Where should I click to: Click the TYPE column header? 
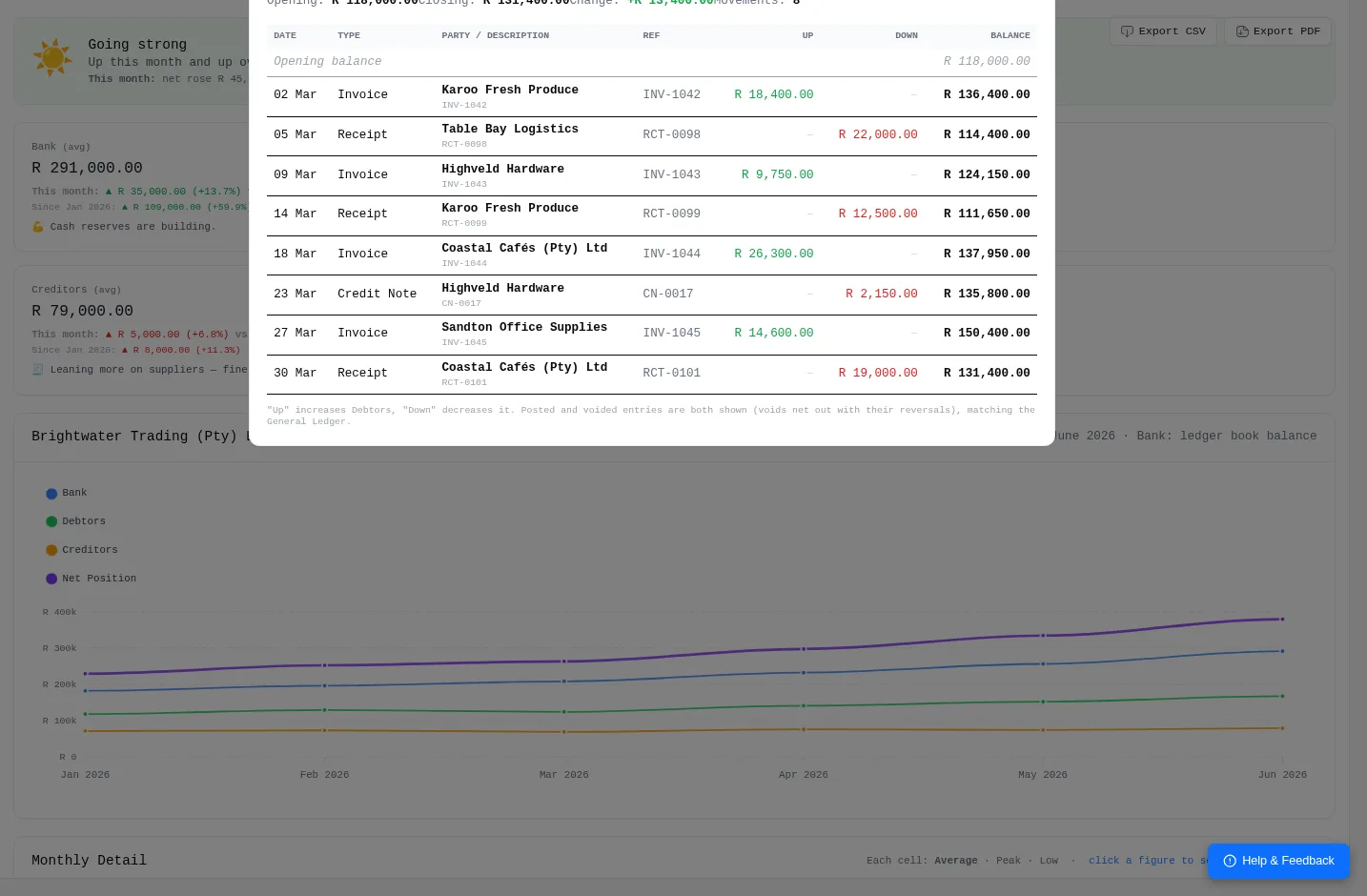coord(349,36)
